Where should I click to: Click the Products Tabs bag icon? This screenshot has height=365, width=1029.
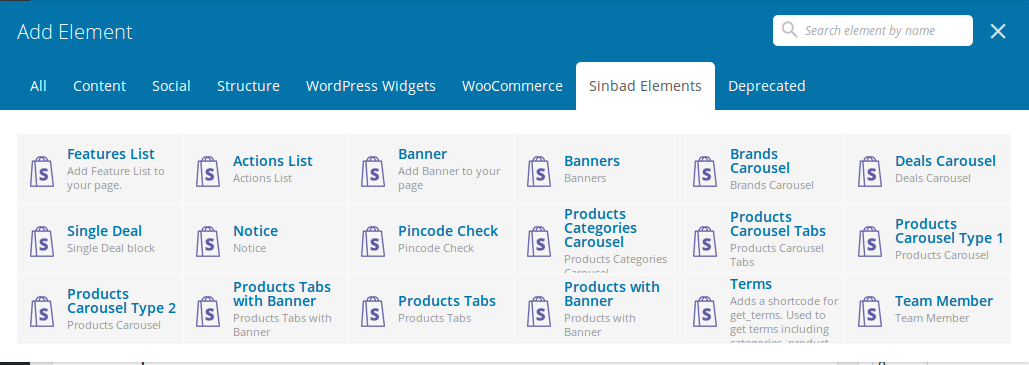tap(373, 311)
